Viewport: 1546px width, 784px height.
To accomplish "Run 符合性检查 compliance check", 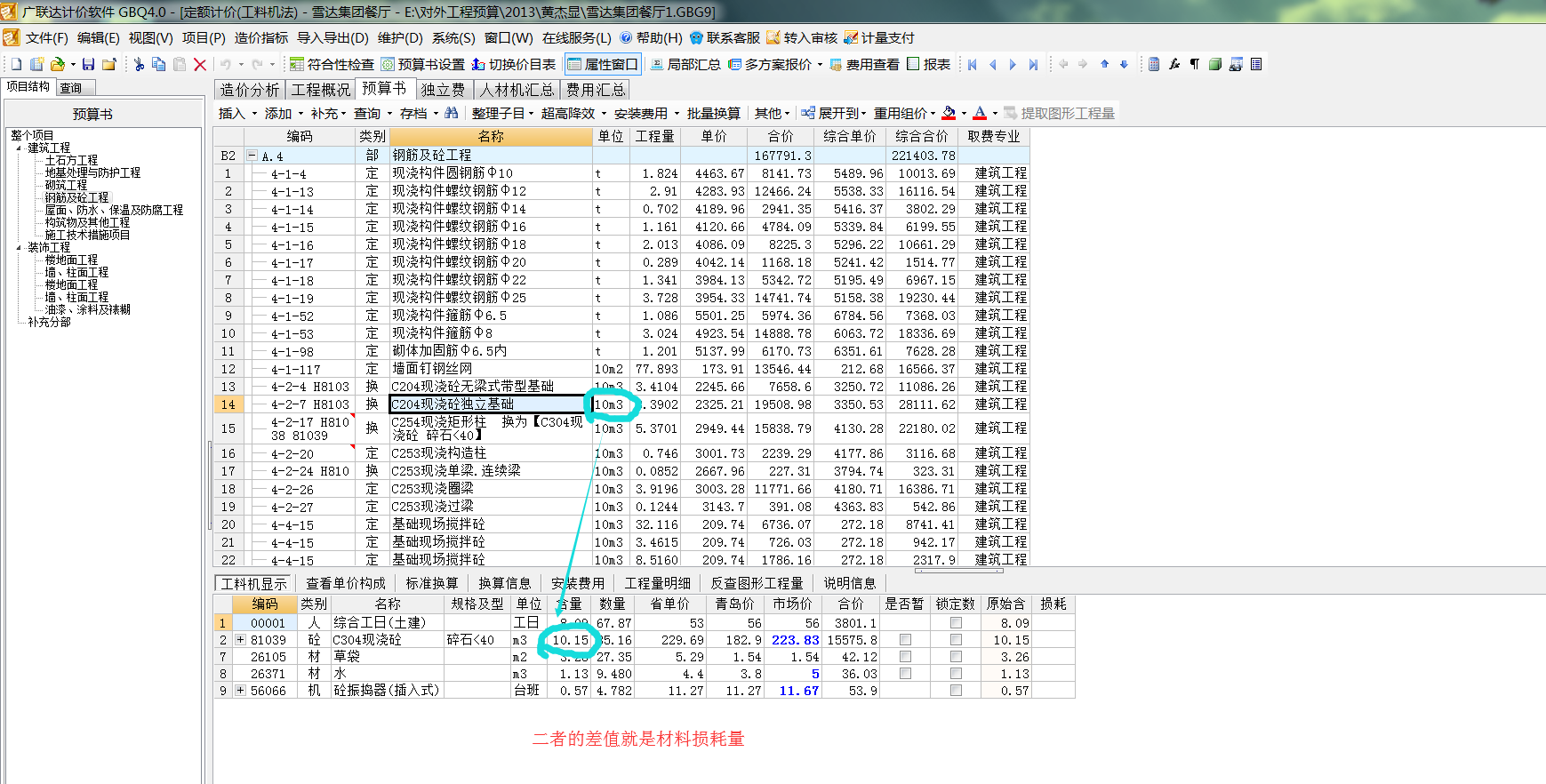I will click(x=332, y=64).
